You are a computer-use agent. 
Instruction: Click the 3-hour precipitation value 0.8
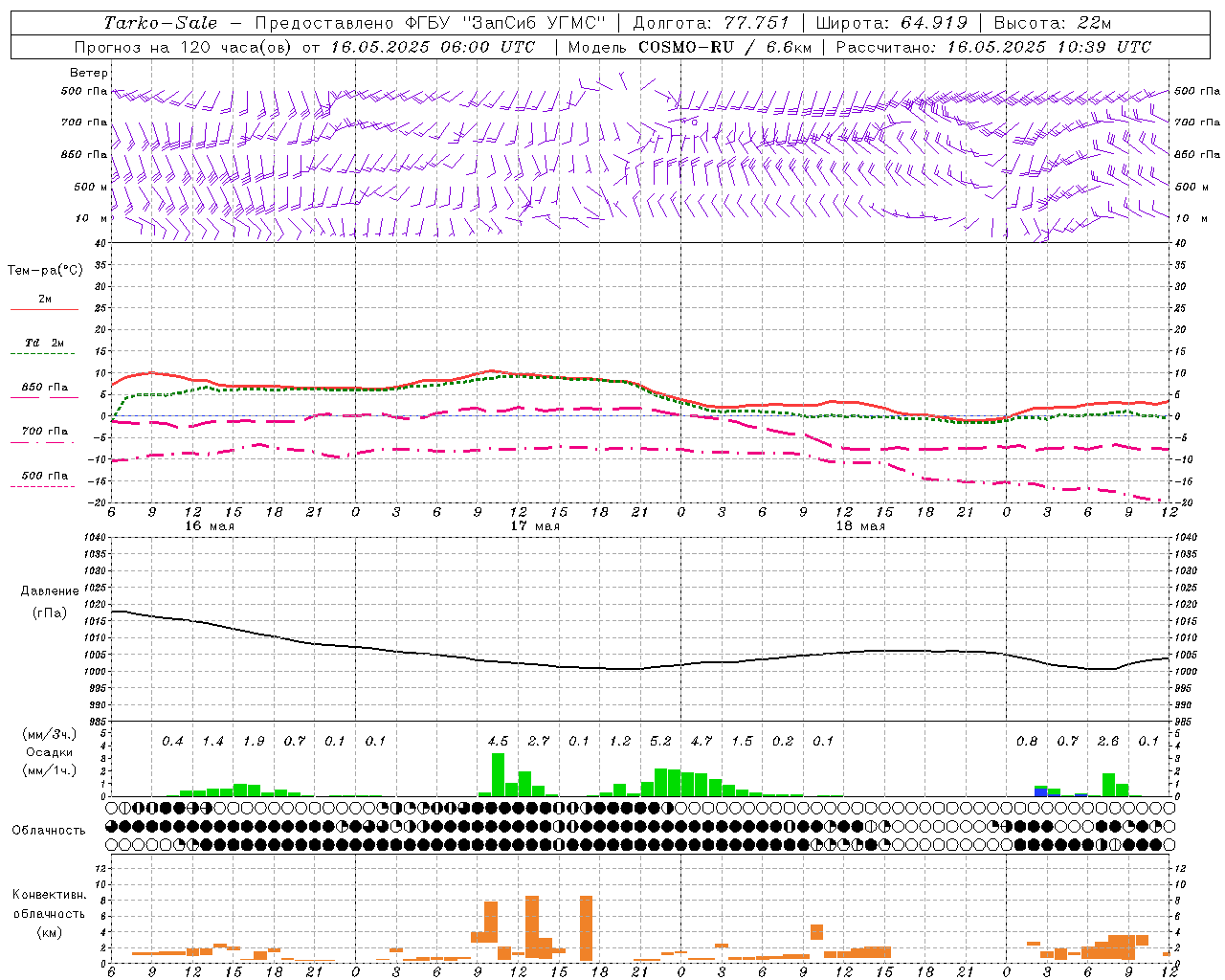click(1027, 741)
